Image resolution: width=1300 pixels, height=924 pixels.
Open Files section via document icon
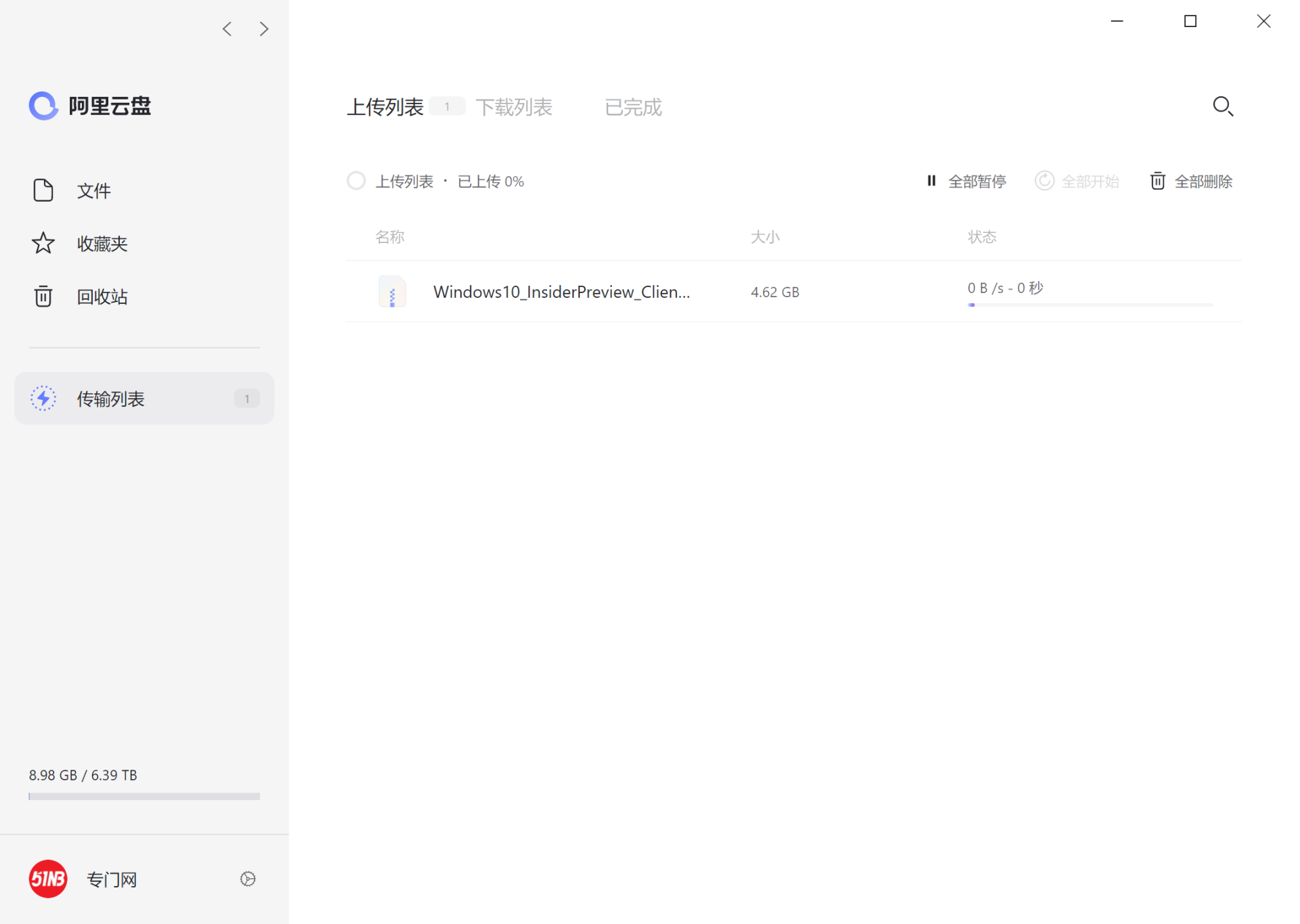tap(43, 190)
